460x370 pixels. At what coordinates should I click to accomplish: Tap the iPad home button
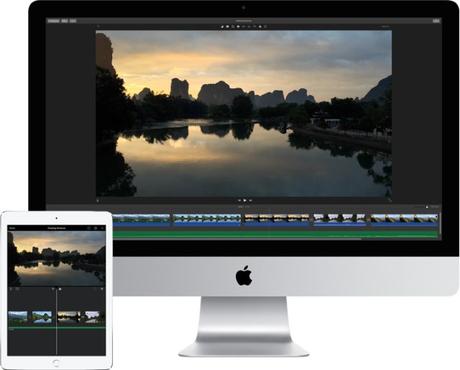coord(56,362)
